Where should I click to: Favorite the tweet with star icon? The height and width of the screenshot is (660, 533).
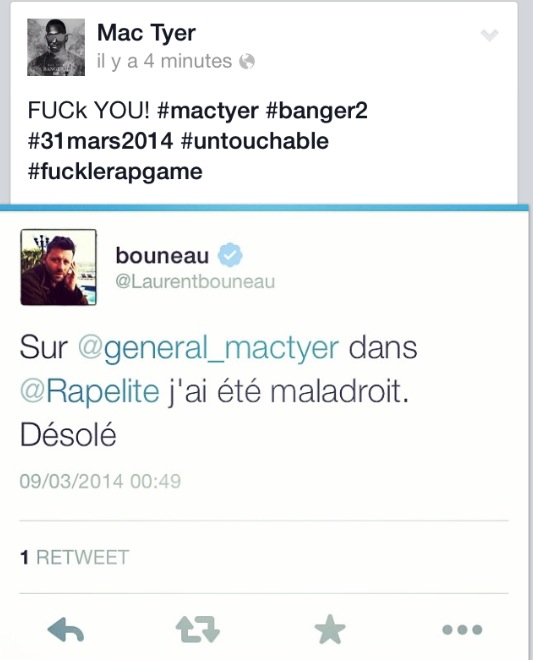tap(330, 629)
